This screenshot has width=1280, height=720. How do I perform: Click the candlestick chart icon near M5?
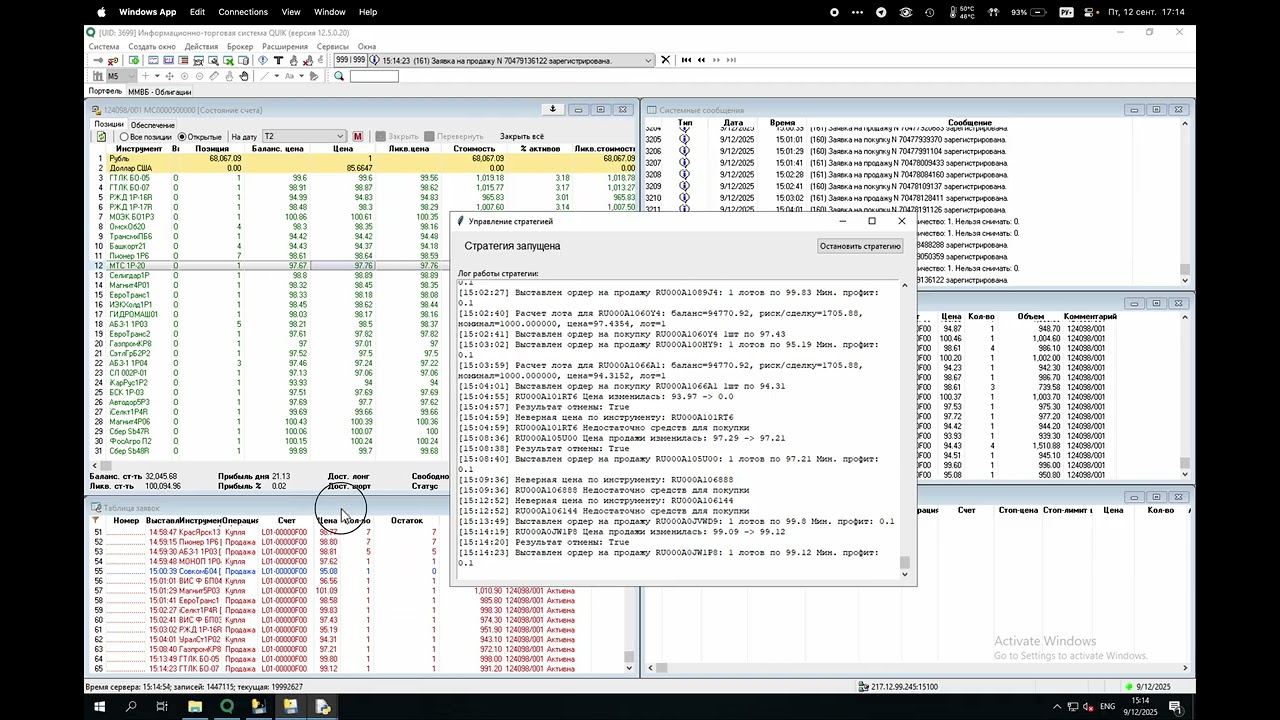(98, 76)
